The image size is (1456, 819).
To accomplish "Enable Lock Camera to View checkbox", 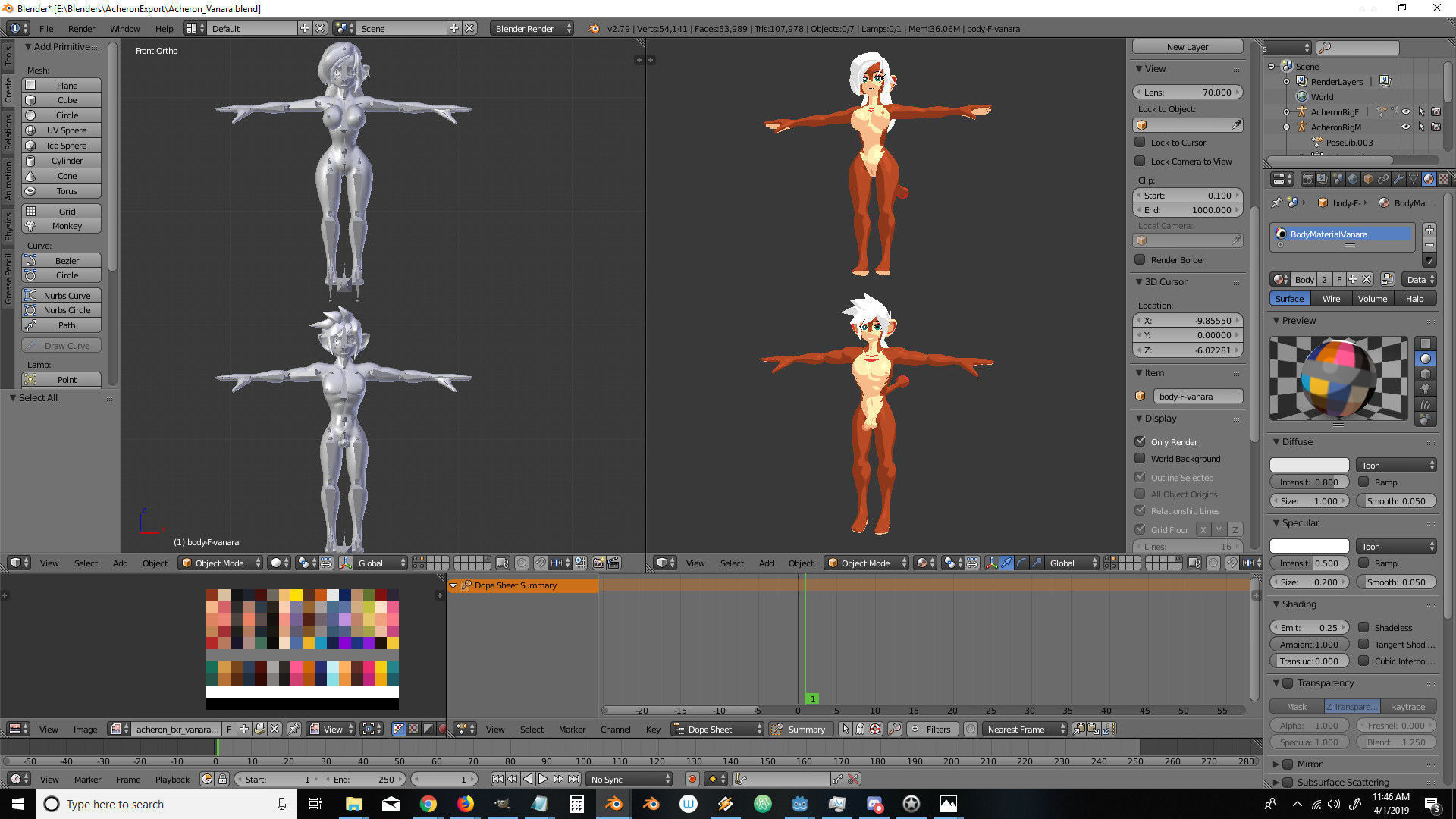I will coord(1140,161).
